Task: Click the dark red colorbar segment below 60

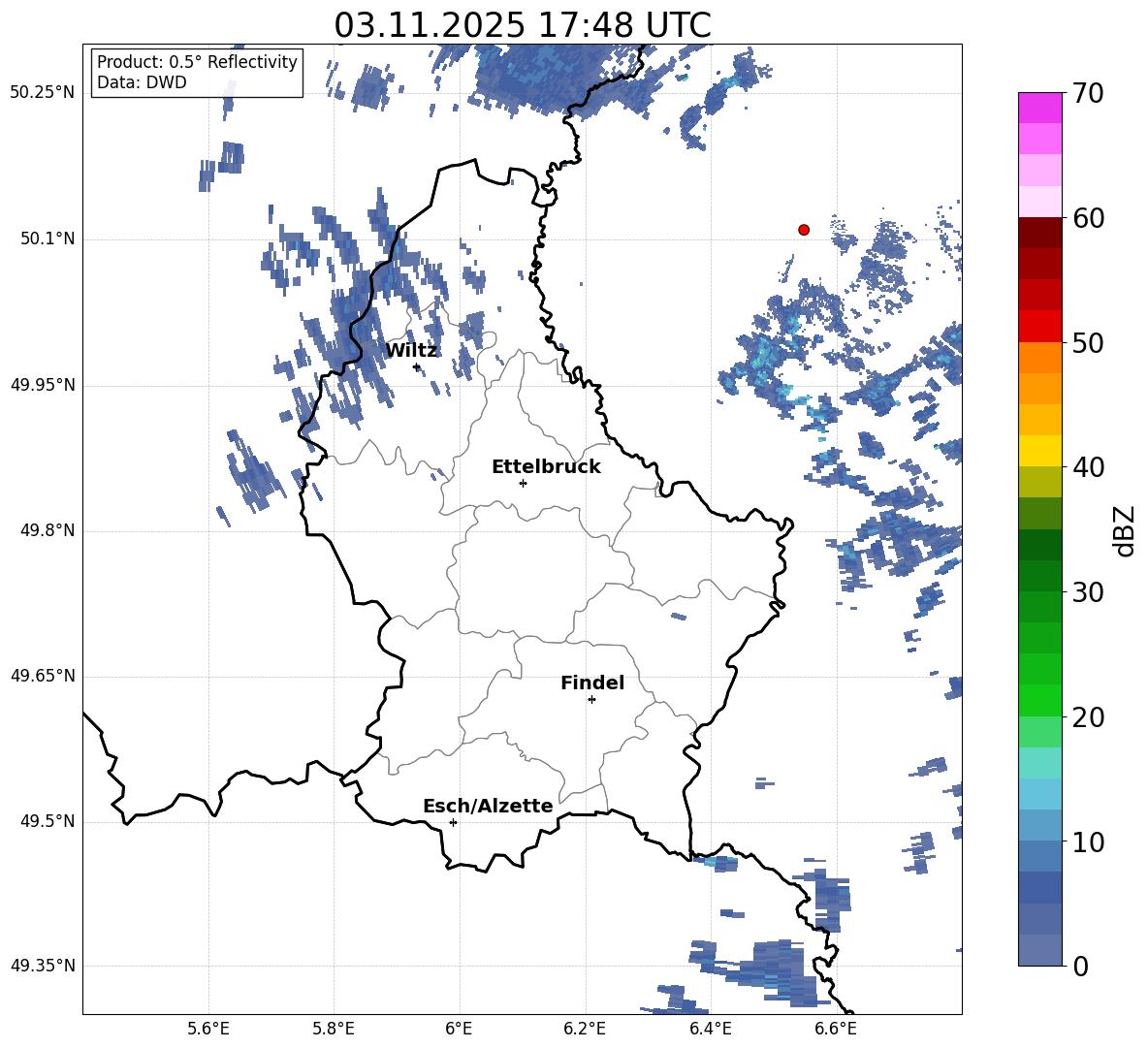Action: 1040,233
